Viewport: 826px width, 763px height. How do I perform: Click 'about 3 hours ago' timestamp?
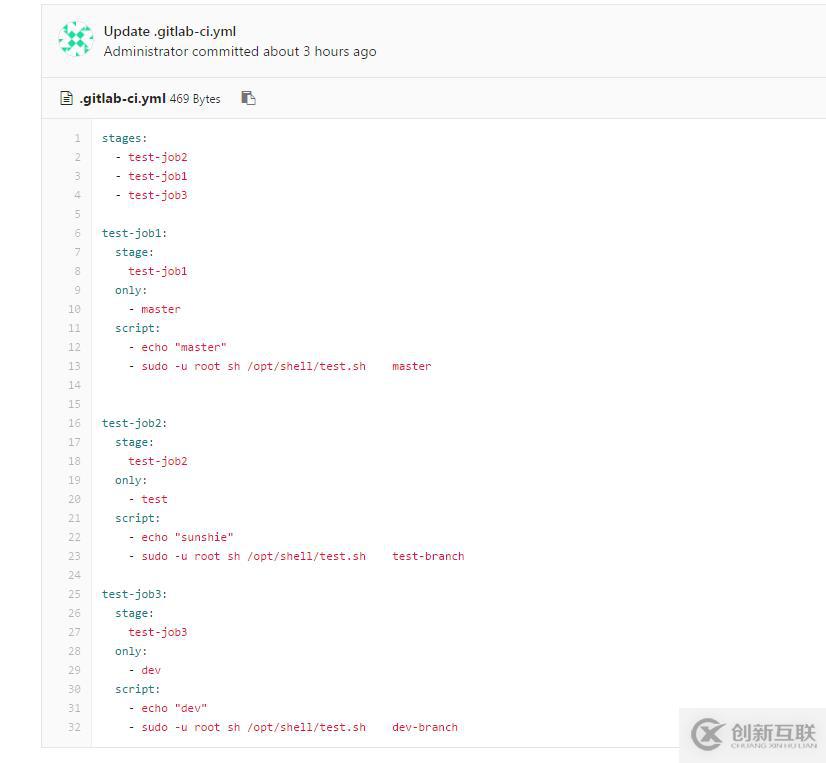click(x=320, y=52)
